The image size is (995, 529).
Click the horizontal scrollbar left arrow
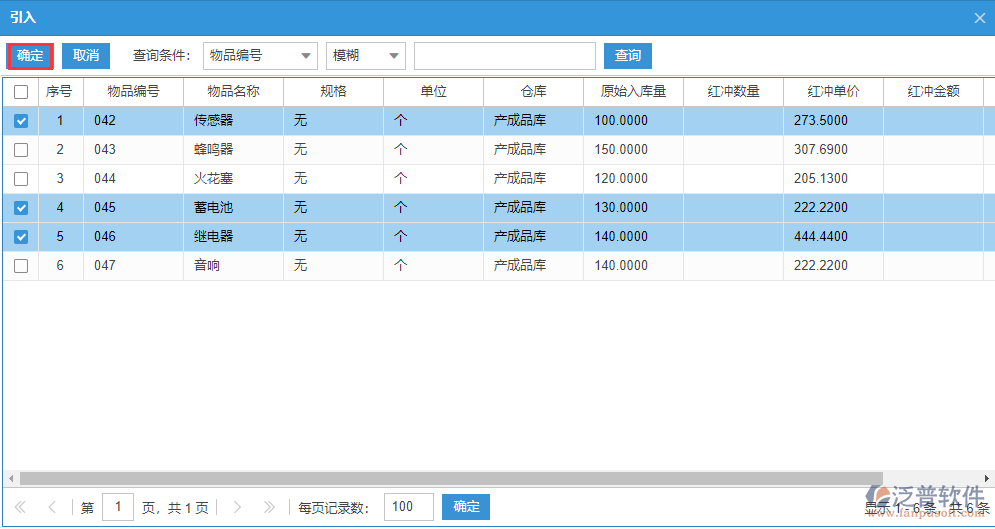[10, 478]
